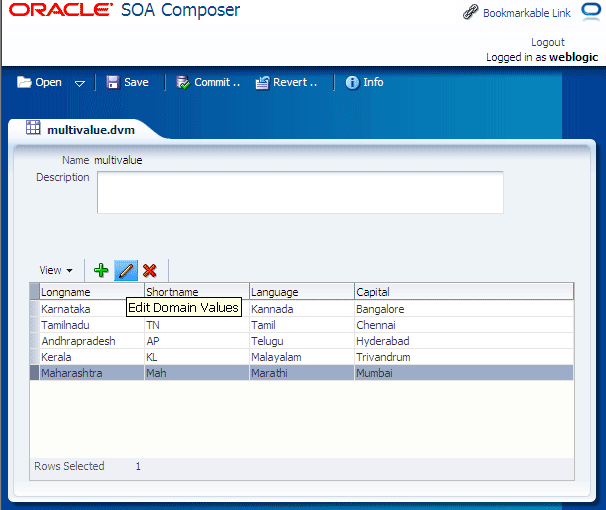606x510 pixels.
Task: Open the Bookmarkable Link
Action: [527, 13]
